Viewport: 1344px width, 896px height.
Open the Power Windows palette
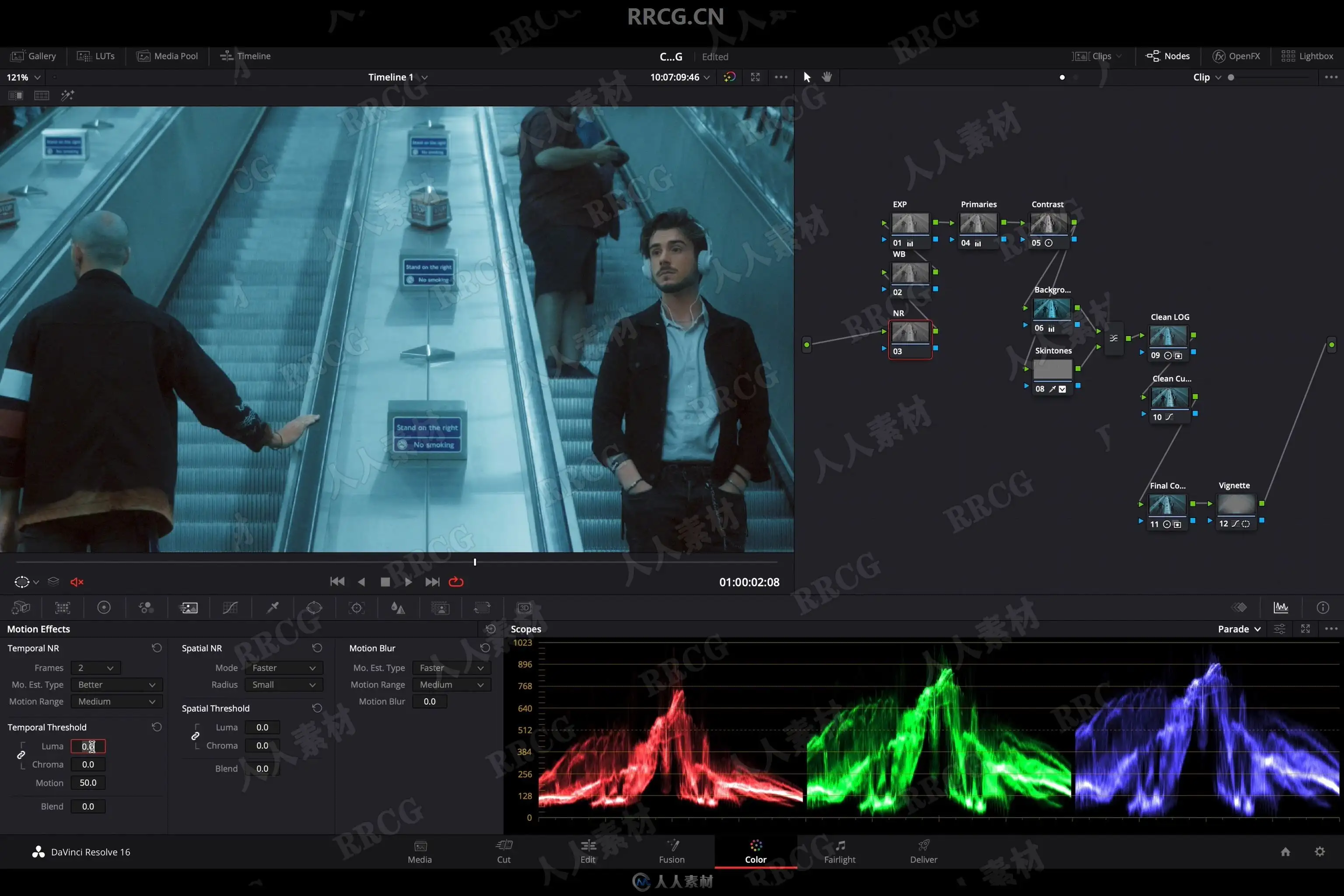tap(314, 608)
